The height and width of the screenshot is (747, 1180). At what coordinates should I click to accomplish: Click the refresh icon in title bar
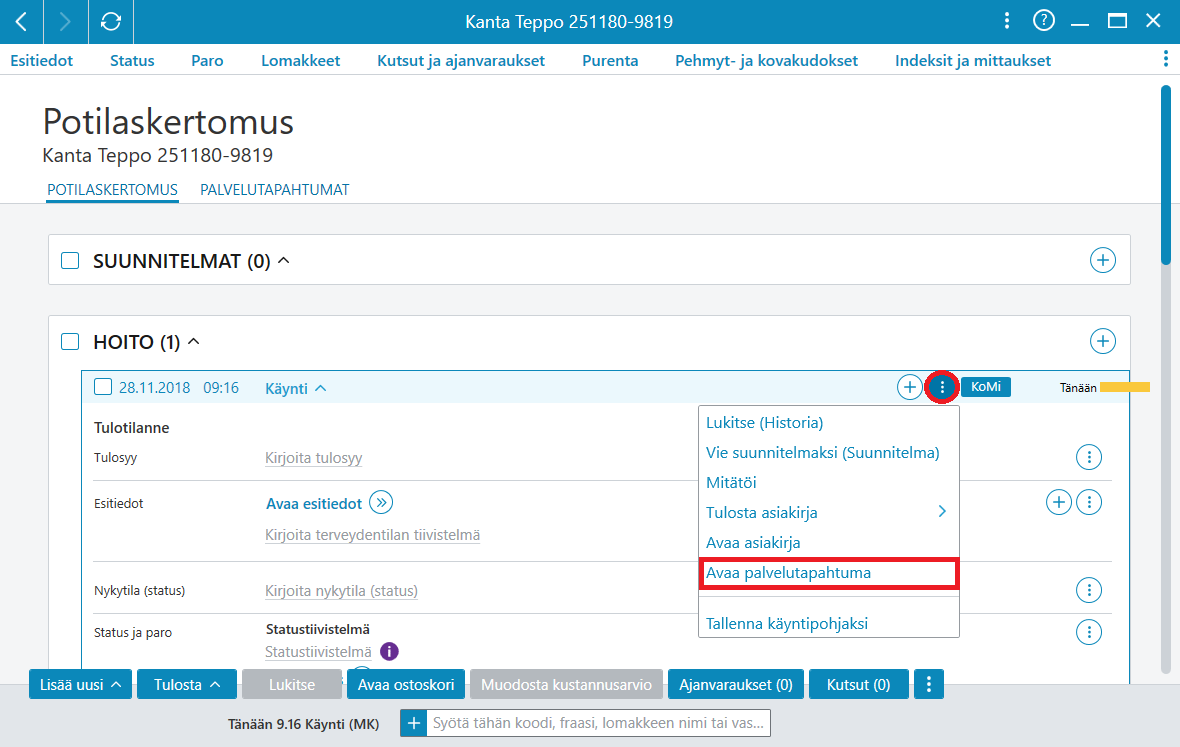[x=111, y=22]
